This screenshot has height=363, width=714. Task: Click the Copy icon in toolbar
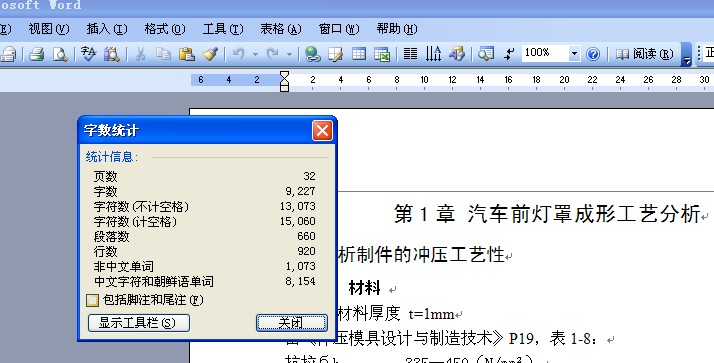pos(163,54)
